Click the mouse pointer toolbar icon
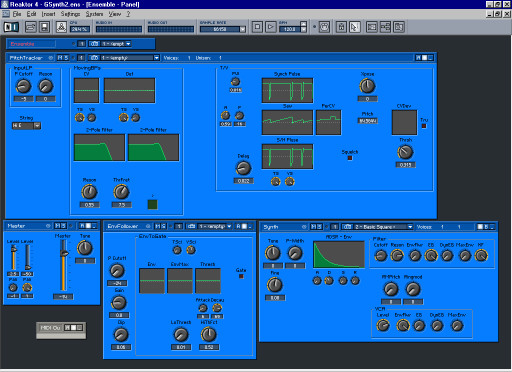 (355, 27)
